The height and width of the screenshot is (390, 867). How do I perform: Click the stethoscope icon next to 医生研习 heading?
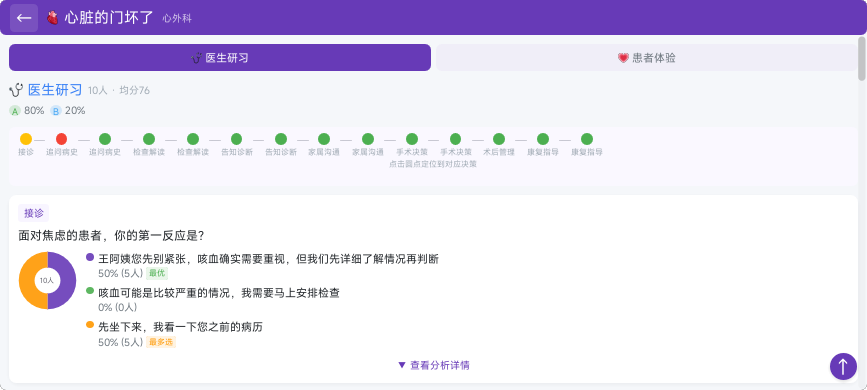(x=16, y=90)
